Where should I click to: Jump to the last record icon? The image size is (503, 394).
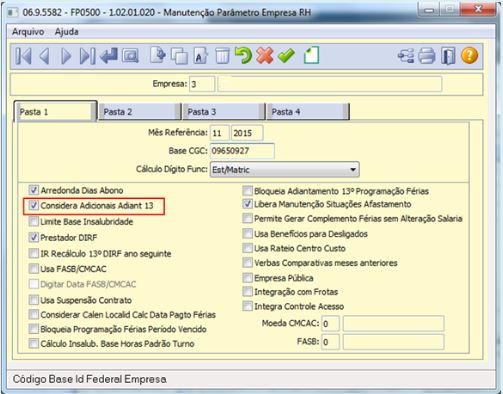tap(87, 56)
